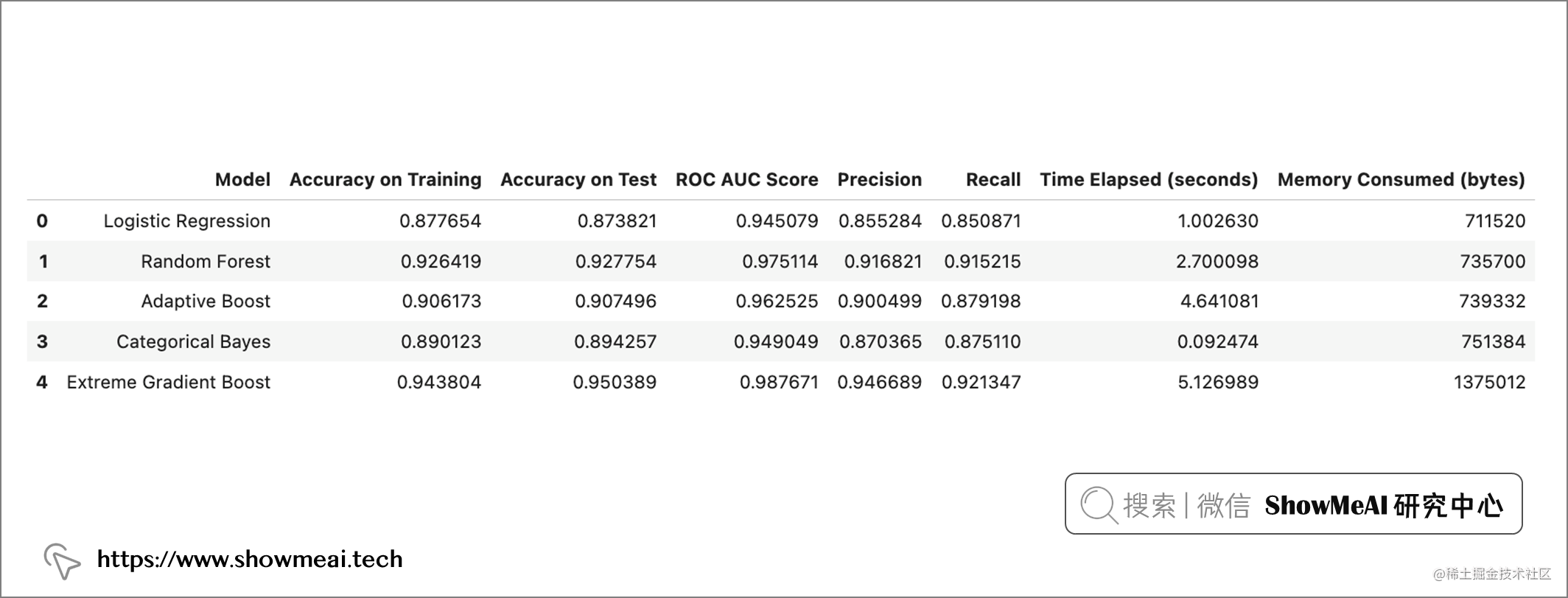1568x598 pixels.
Task: Click the magnifier icon in the search box
Action: (x=1099, y=505)
